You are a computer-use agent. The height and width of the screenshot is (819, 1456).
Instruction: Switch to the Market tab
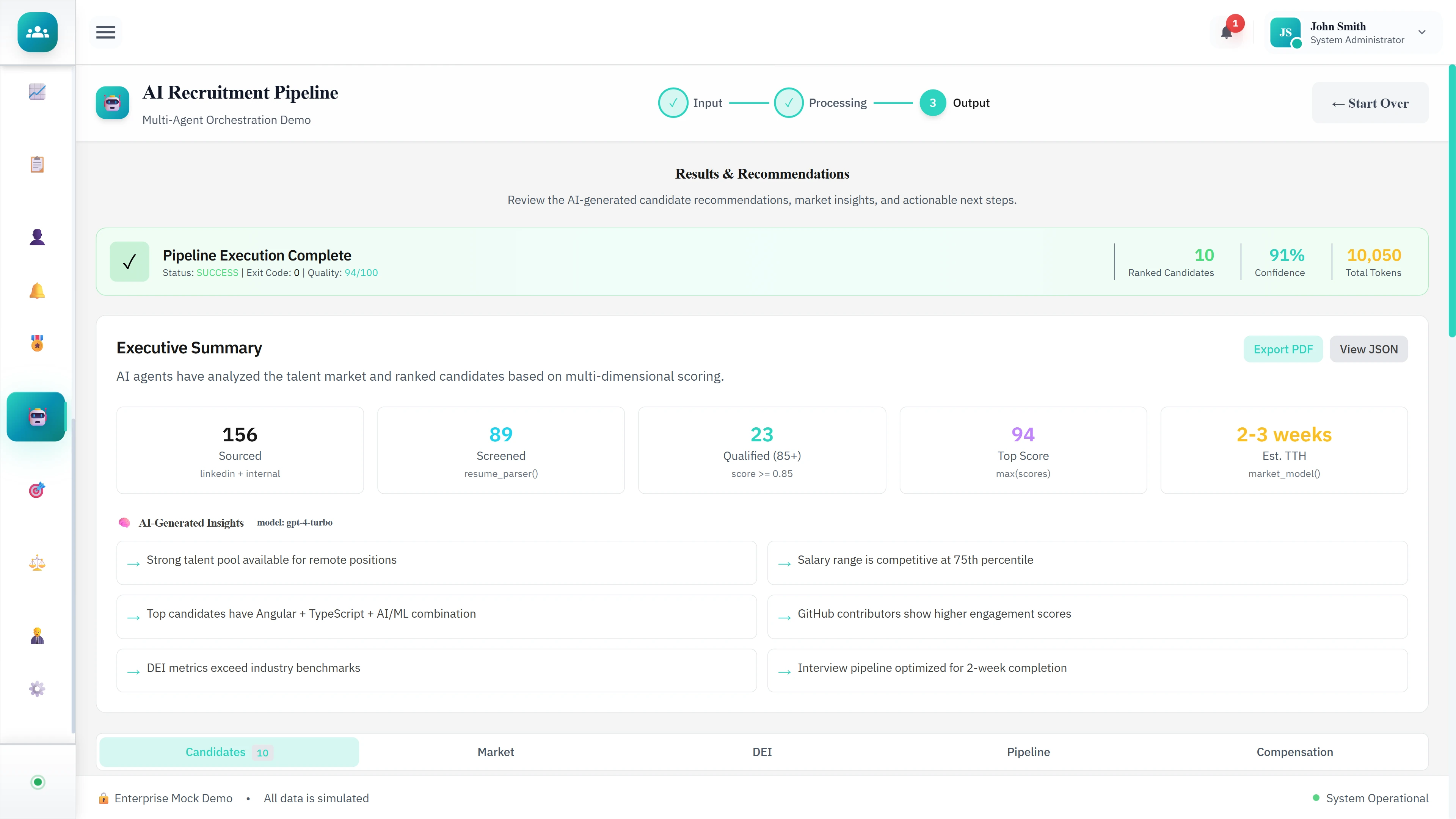pos(496,752)
